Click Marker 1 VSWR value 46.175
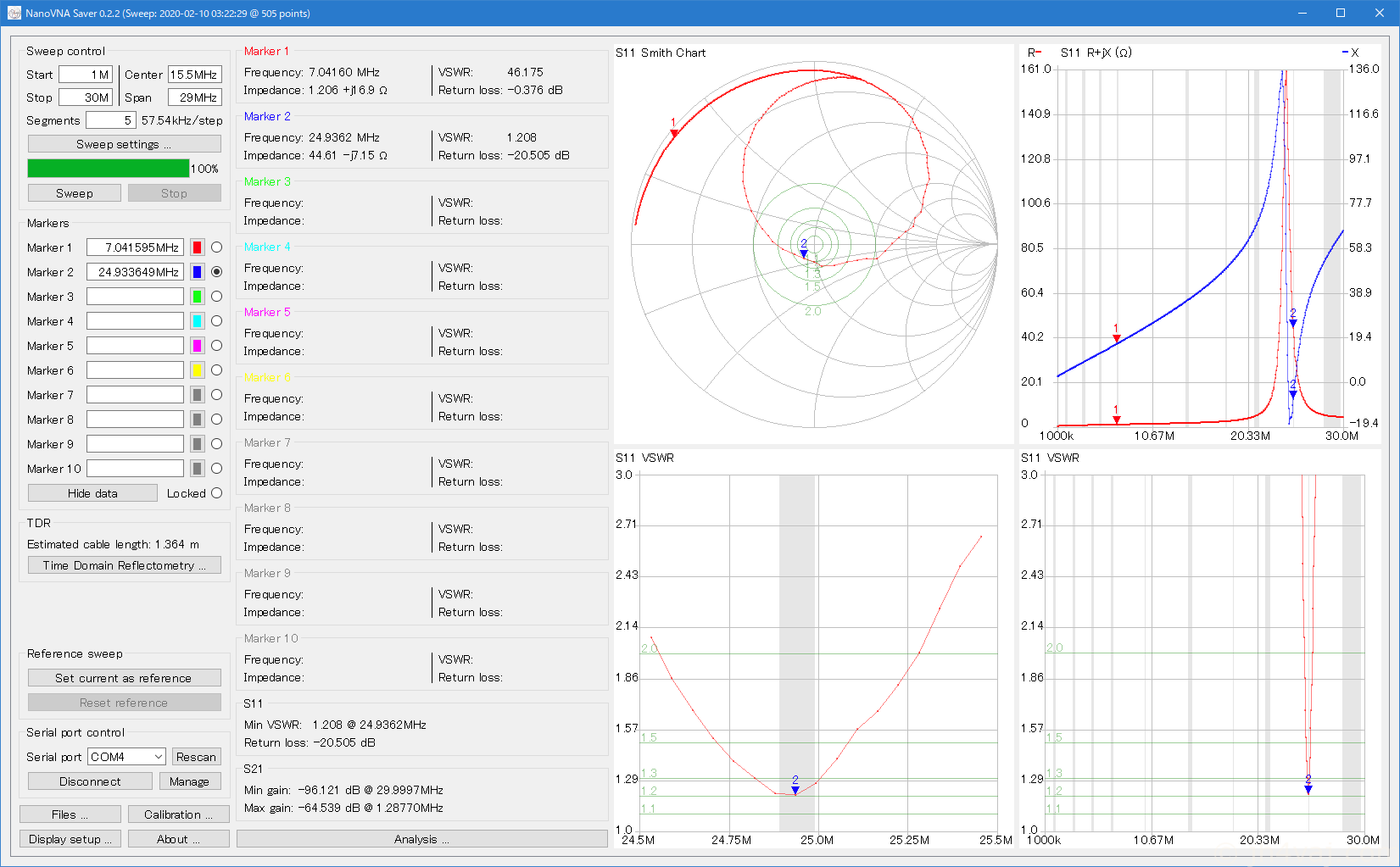 click(x=525, y=72)
